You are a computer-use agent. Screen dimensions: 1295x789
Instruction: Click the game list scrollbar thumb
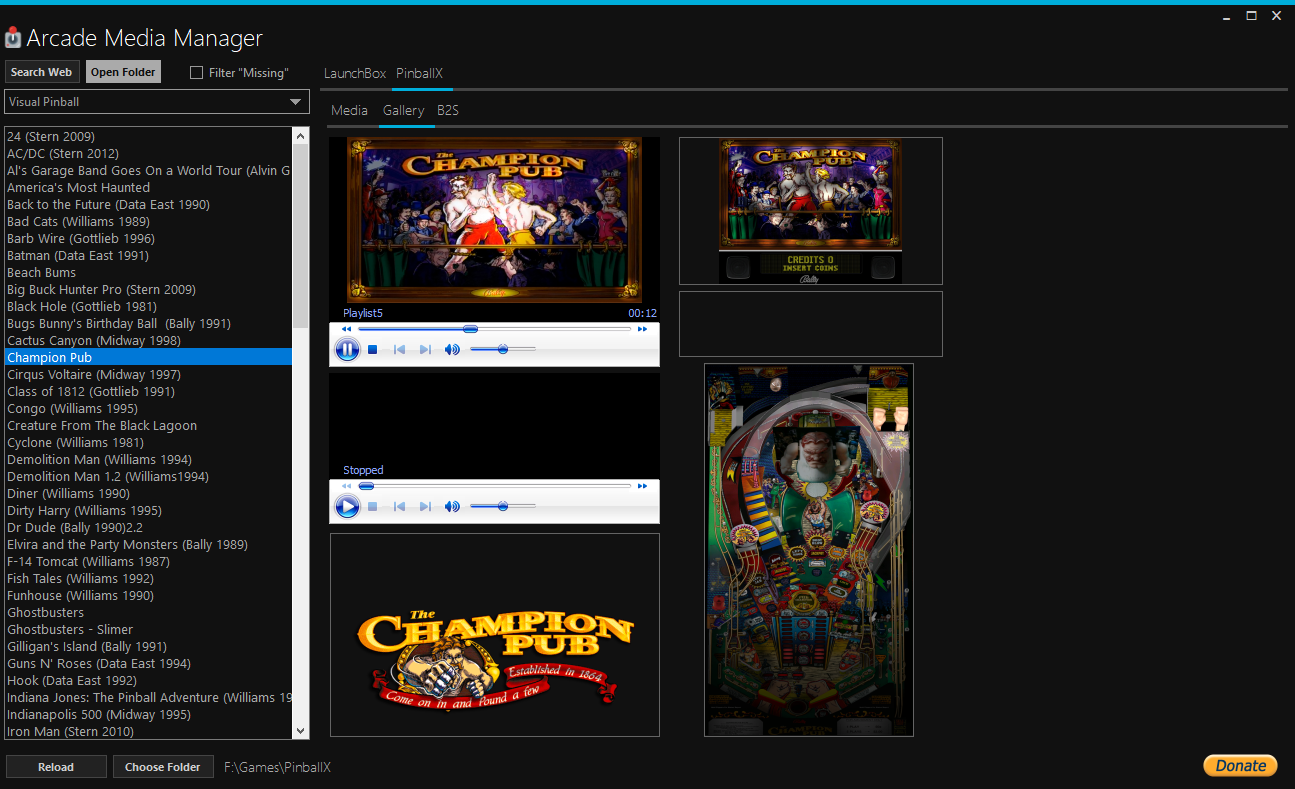click(301, 235)
